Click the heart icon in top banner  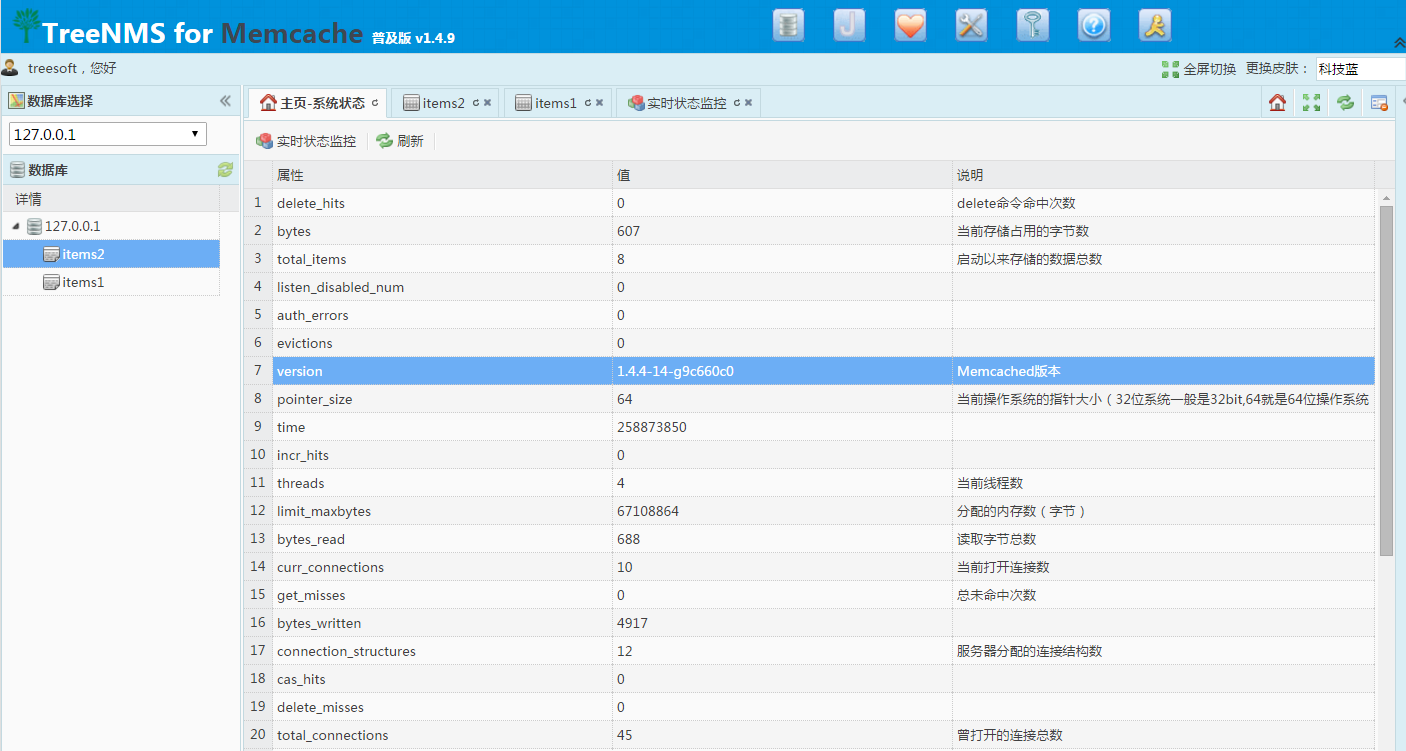pos(911,25)
